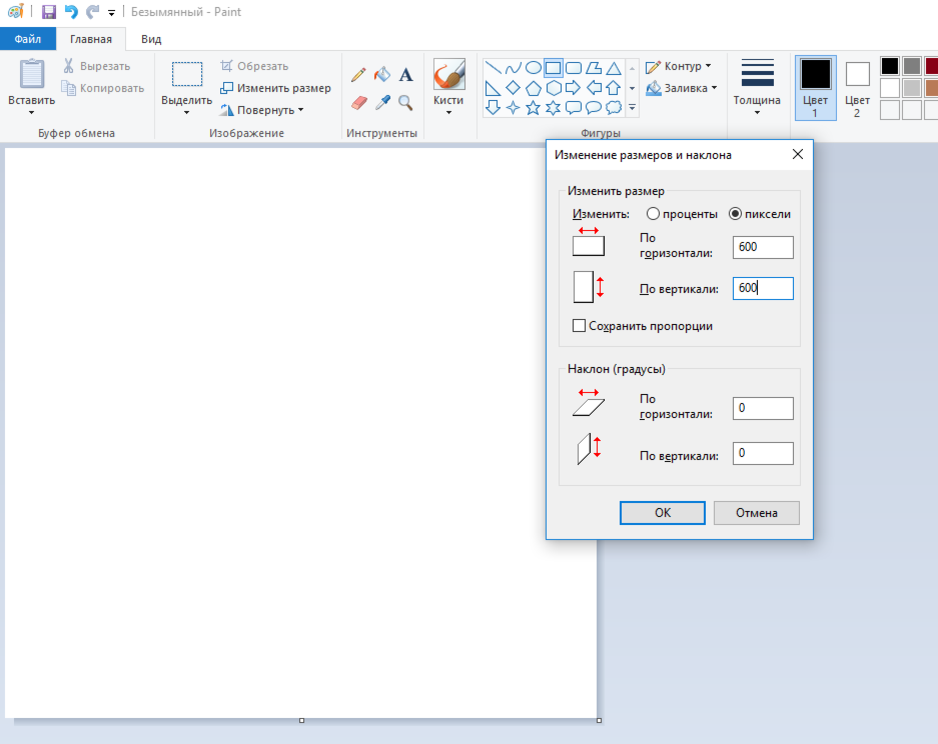Open the Кисти dropdown arrow

coord(449,112)
